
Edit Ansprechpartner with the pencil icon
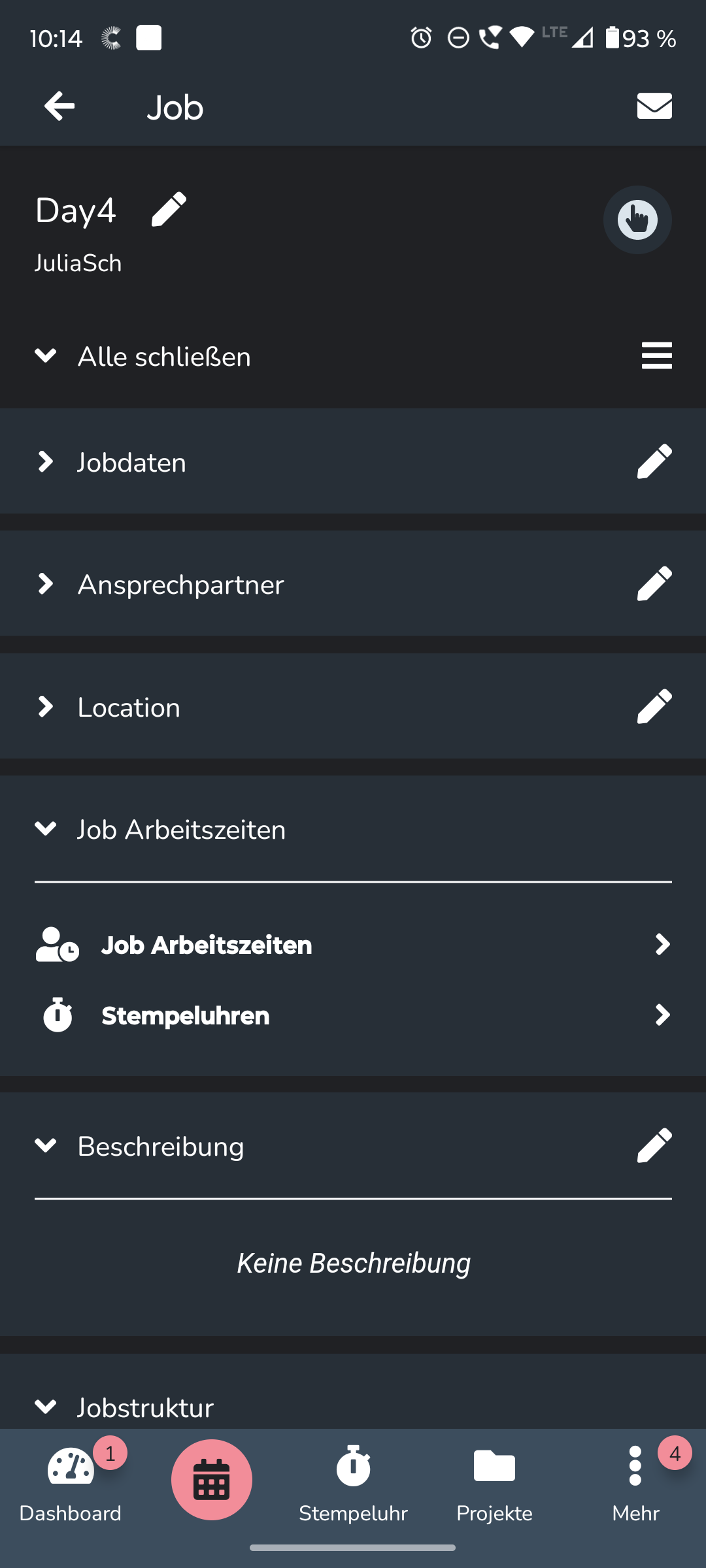654,584
